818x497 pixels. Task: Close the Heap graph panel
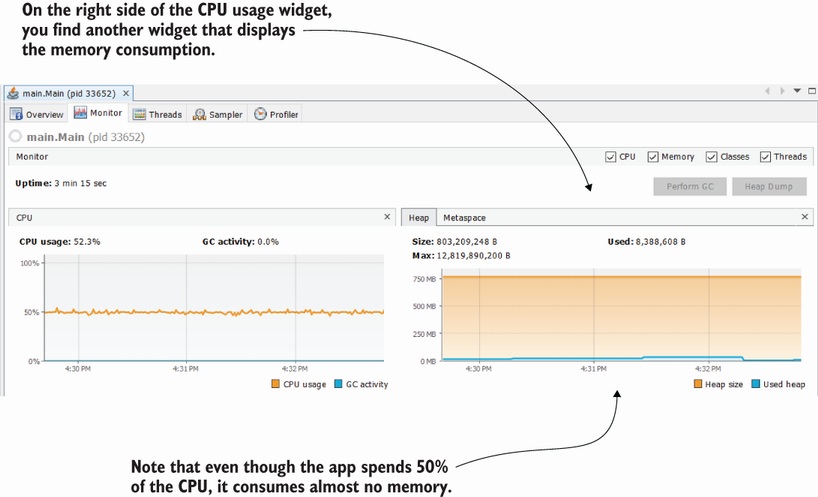coord(805,216)
